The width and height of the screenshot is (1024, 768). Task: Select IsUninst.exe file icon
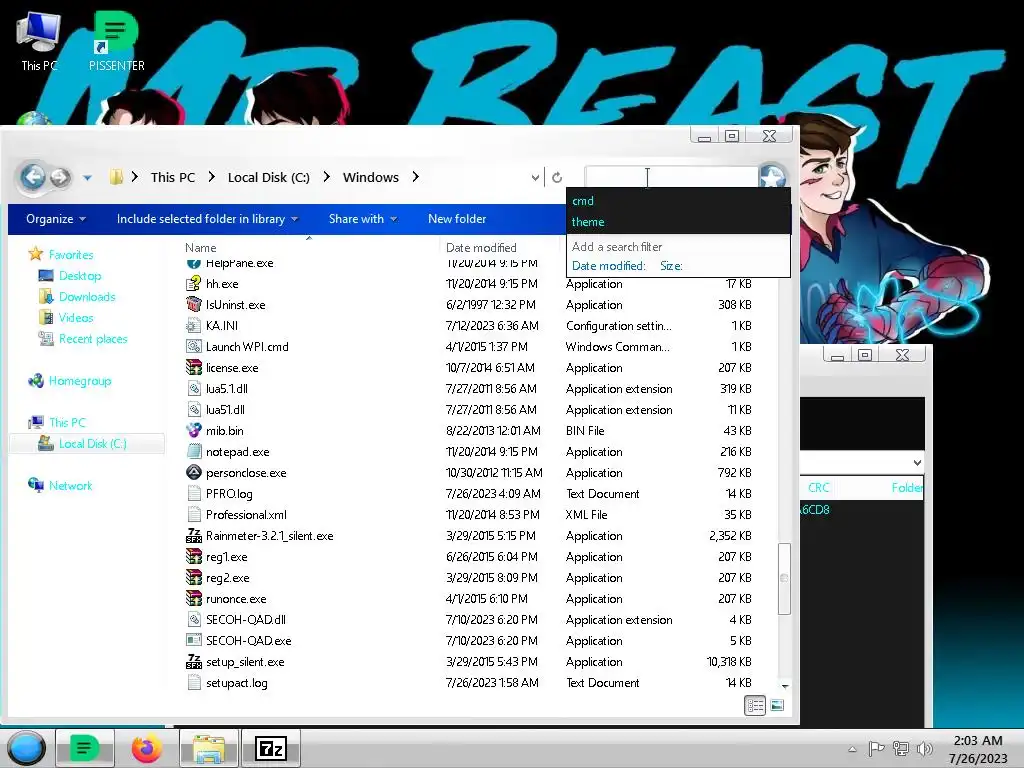193,304
